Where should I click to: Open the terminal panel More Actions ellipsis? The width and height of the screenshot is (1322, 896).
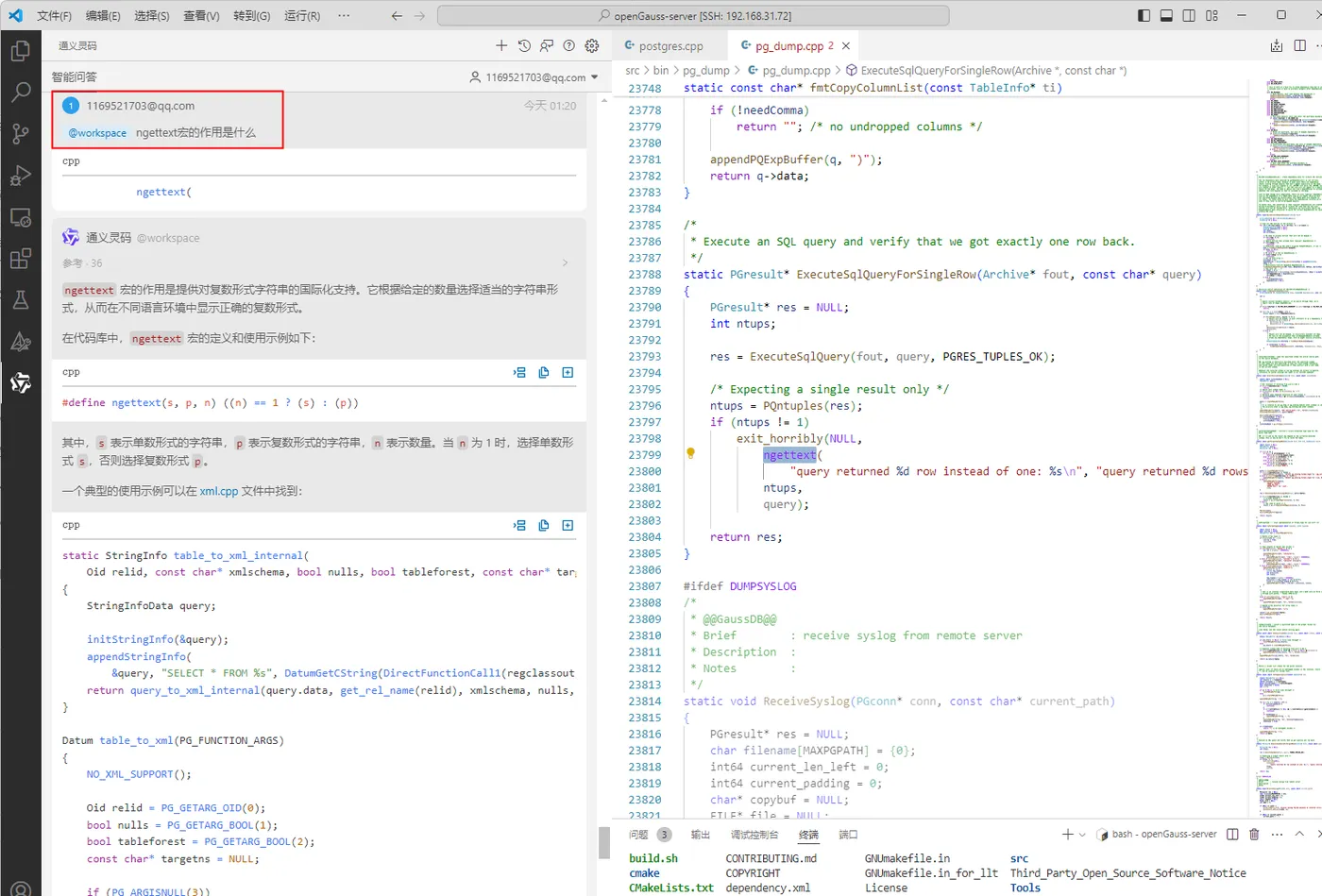click(x=1277, y=834)
